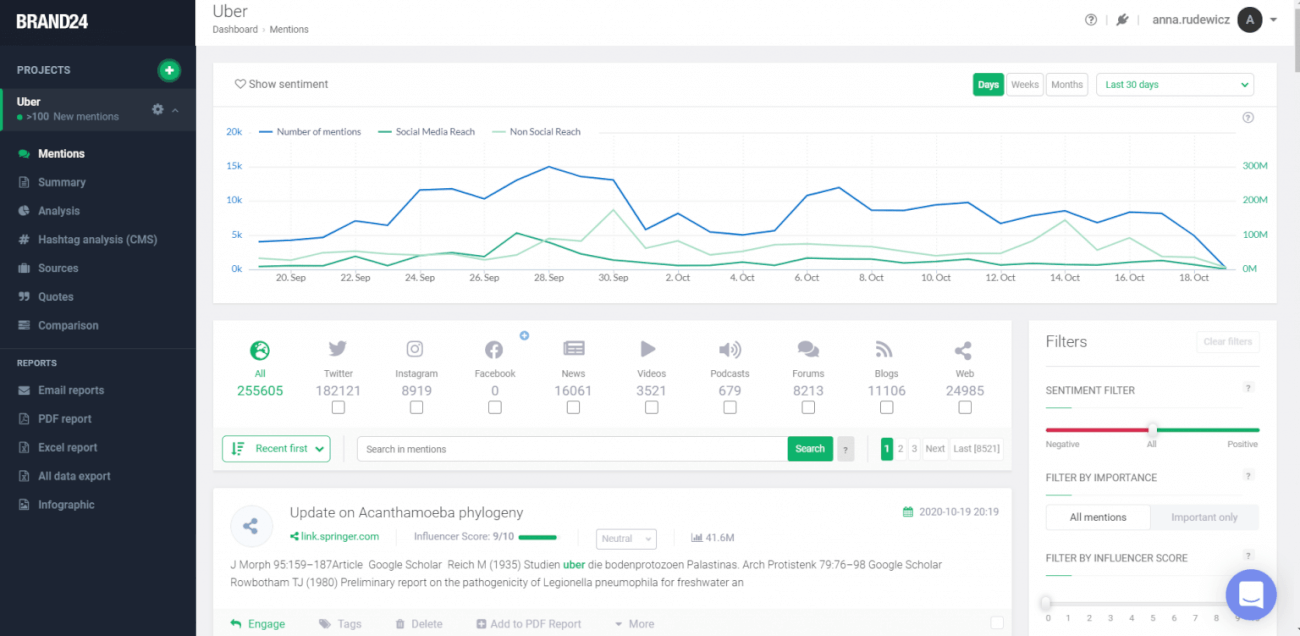Click the Dashboard breadcrumb link
The width and height of the screenshot is (1300, 636).
pyautogui.click(x=235, y=30)
